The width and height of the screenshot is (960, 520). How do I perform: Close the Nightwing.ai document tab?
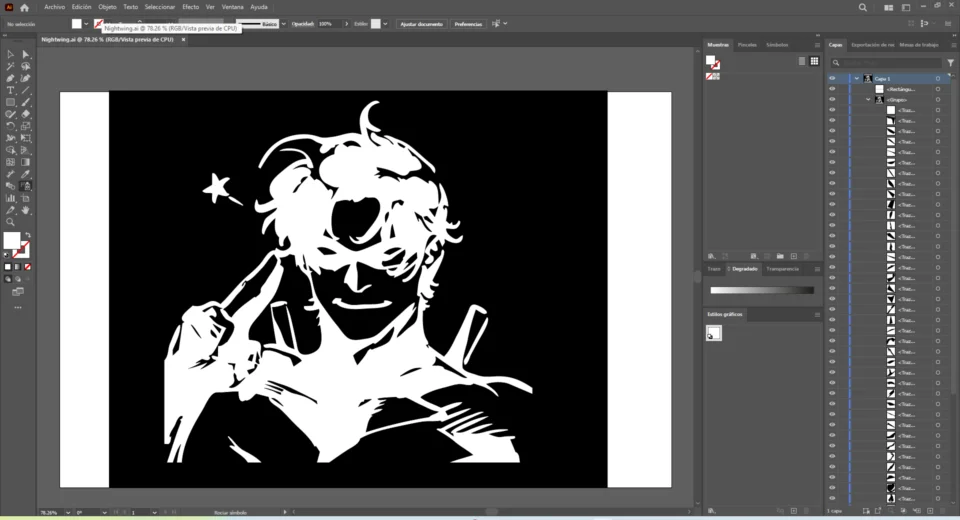[183, 39]
